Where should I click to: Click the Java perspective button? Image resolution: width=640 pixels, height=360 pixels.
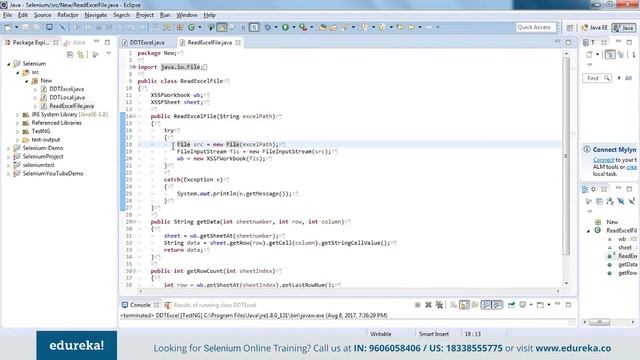point(624,27)
